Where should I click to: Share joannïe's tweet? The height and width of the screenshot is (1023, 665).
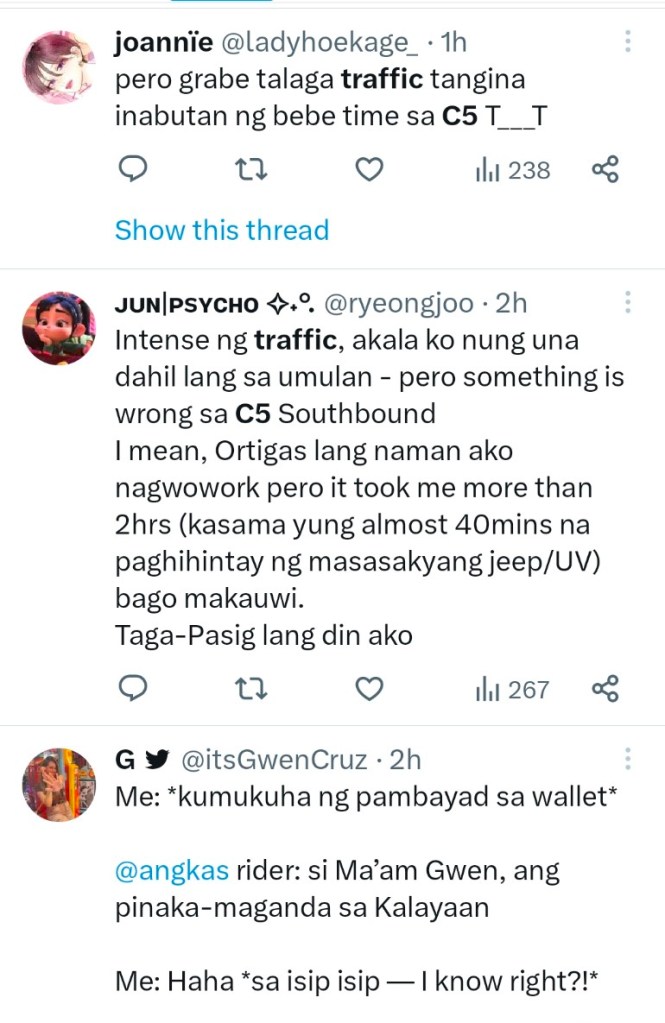[x=606, y=171]
